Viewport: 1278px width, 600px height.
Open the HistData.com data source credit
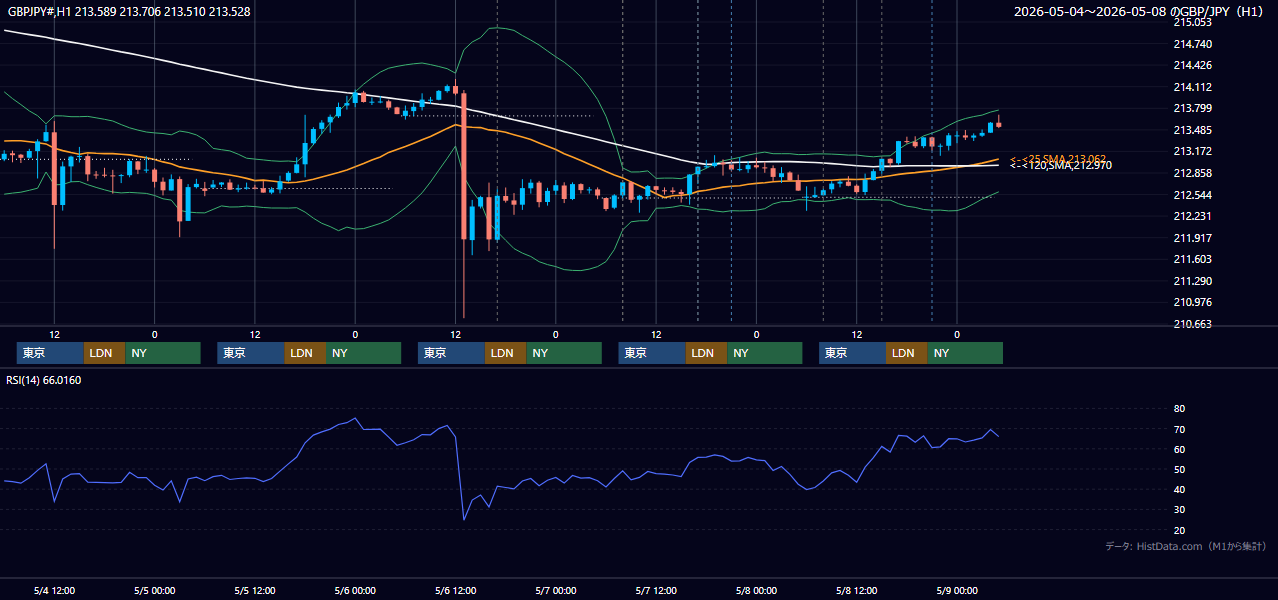pos(1186,546)
